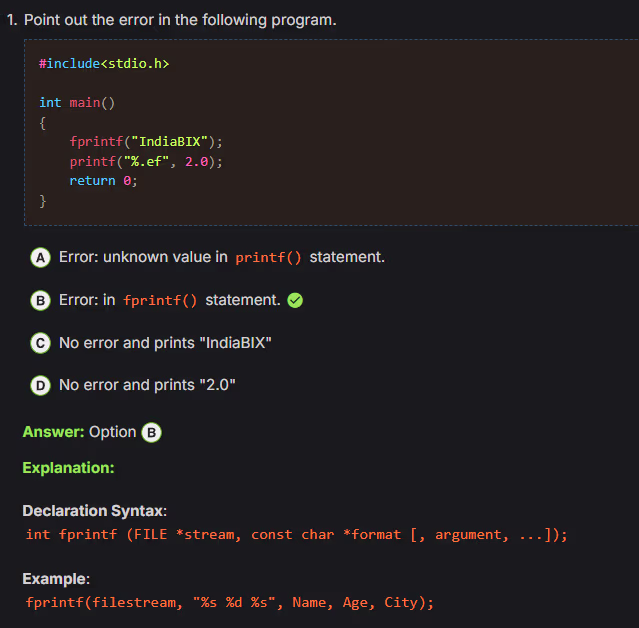The image size is (639, 628).
Task: Select the option A circle
Action: coord(41,258)
